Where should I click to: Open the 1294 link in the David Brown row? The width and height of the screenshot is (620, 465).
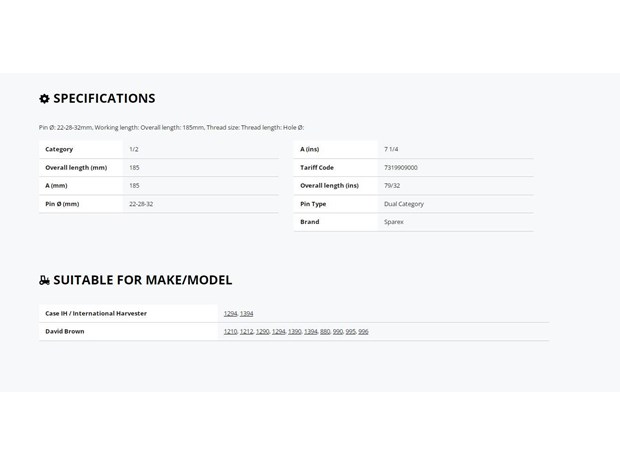(x=278, y=332)
